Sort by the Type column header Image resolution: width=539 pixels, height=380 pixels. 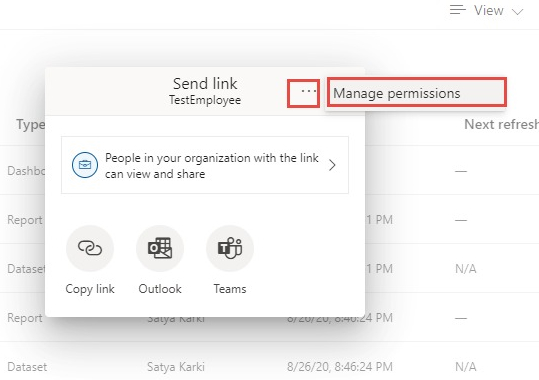31,124
